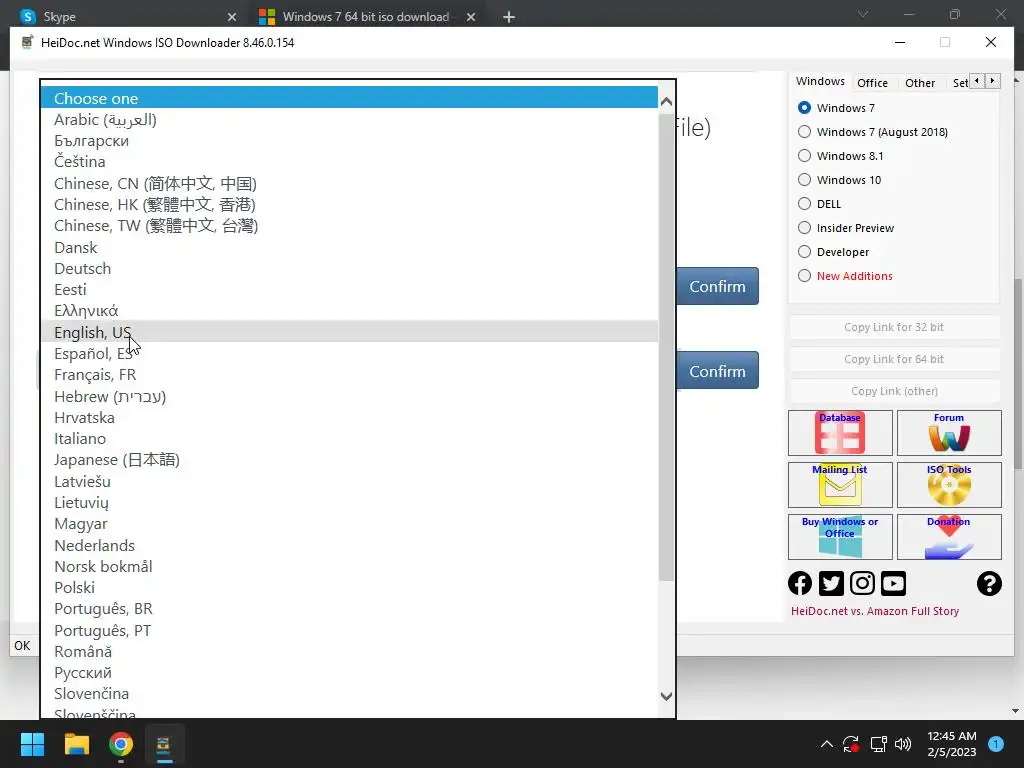Open the YouTube icon
Image resolution: width=1024 pixels, height=768 pixels.
tap(893, 583)
